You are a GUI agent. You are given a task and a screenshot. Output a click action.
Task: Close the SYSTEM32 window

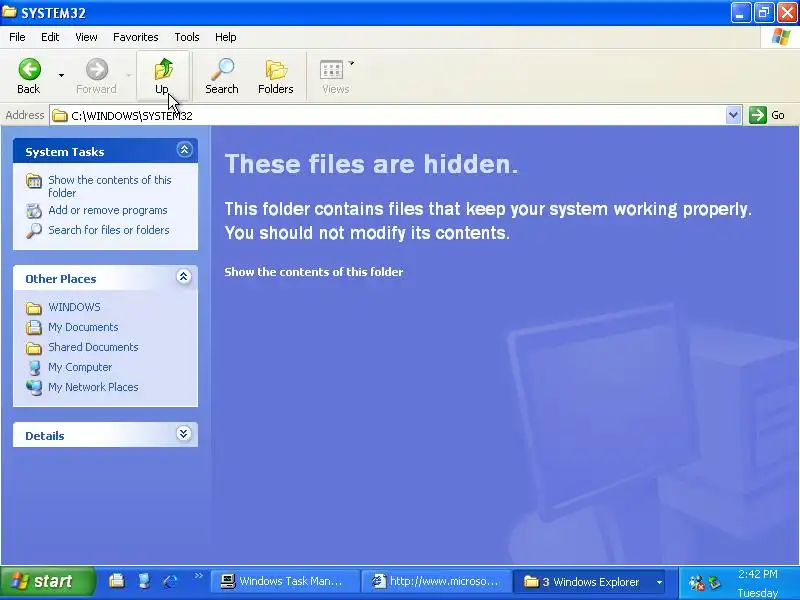(x=787, y=12)
